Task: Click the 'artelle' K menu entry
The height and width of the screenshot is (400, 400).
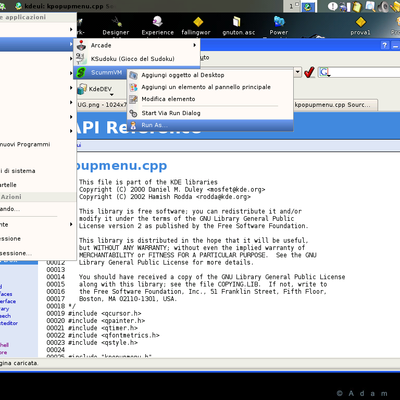Action: click(37, 185)
